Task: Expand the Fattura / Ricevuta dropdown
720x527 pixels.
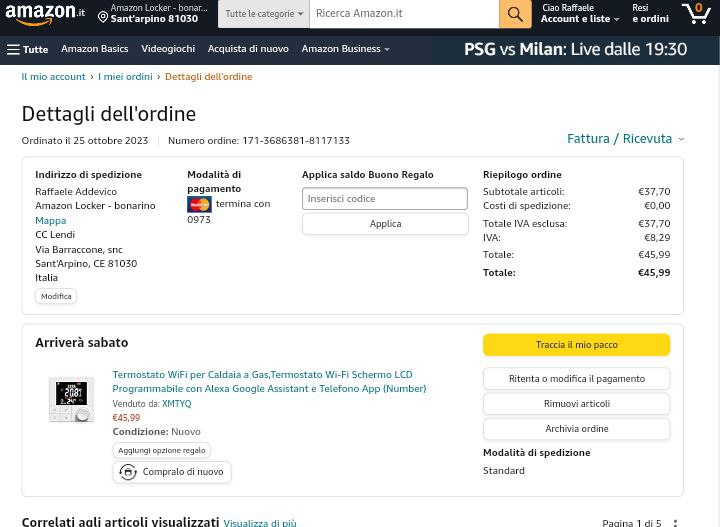Action: click(x=625, y=139)
